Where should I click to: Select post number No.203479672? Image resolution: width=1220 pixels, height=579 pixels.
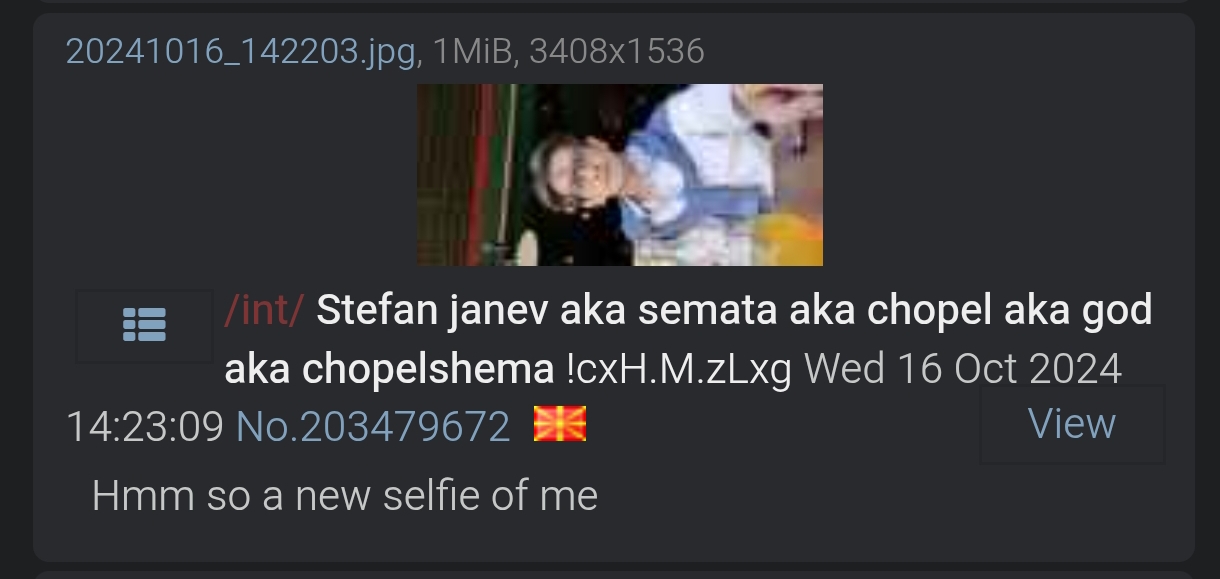[x=373, y=427]
